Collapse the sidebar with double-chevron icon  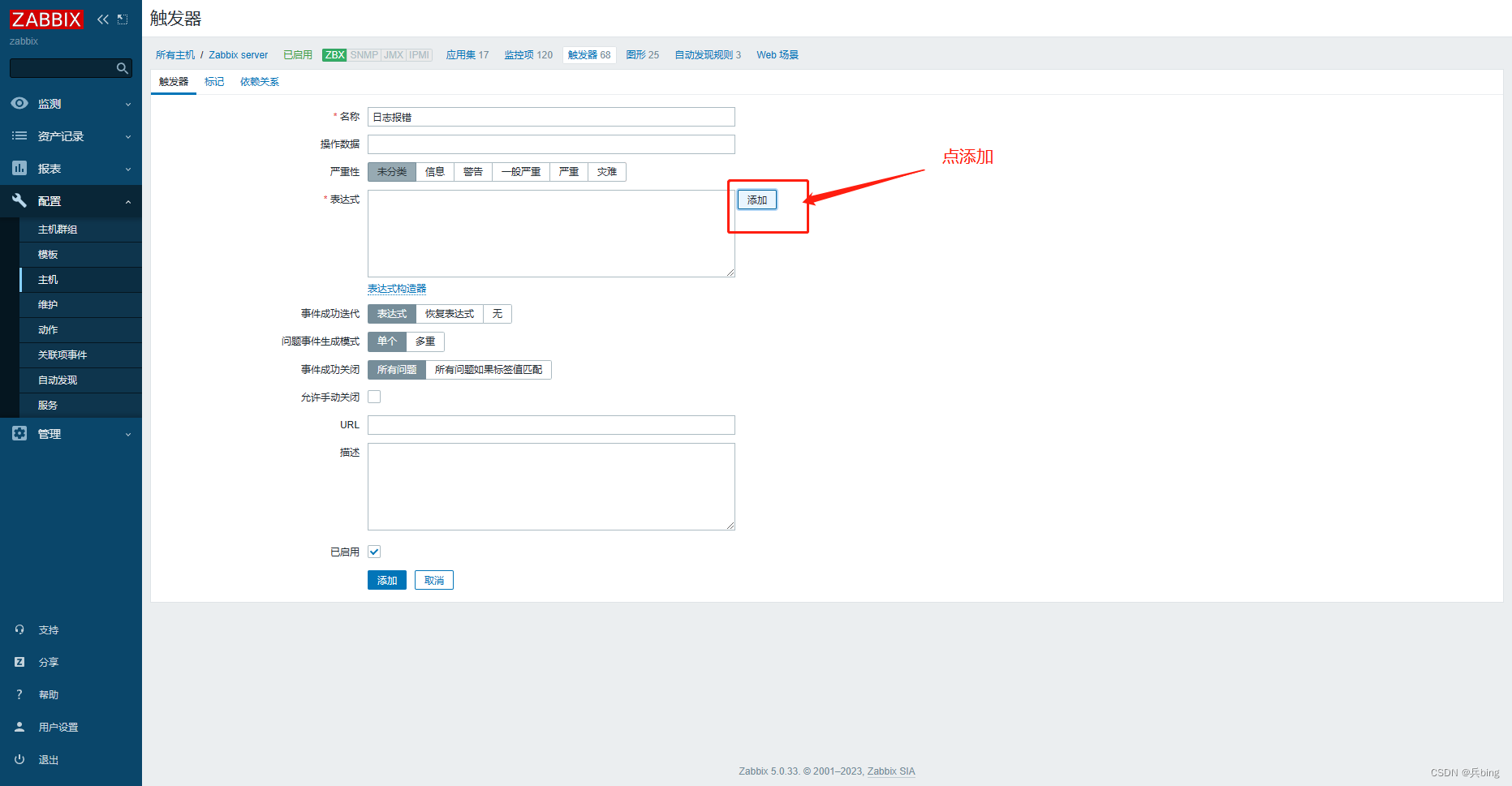[x=103, y=19]
